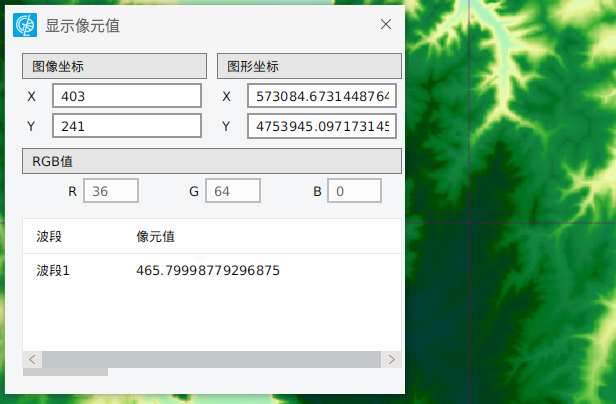Image resolution: width=616 pixels, height=404 pixels.
Task: Select the map Y field showing 4753945.09
Action: tap(321, 127)
